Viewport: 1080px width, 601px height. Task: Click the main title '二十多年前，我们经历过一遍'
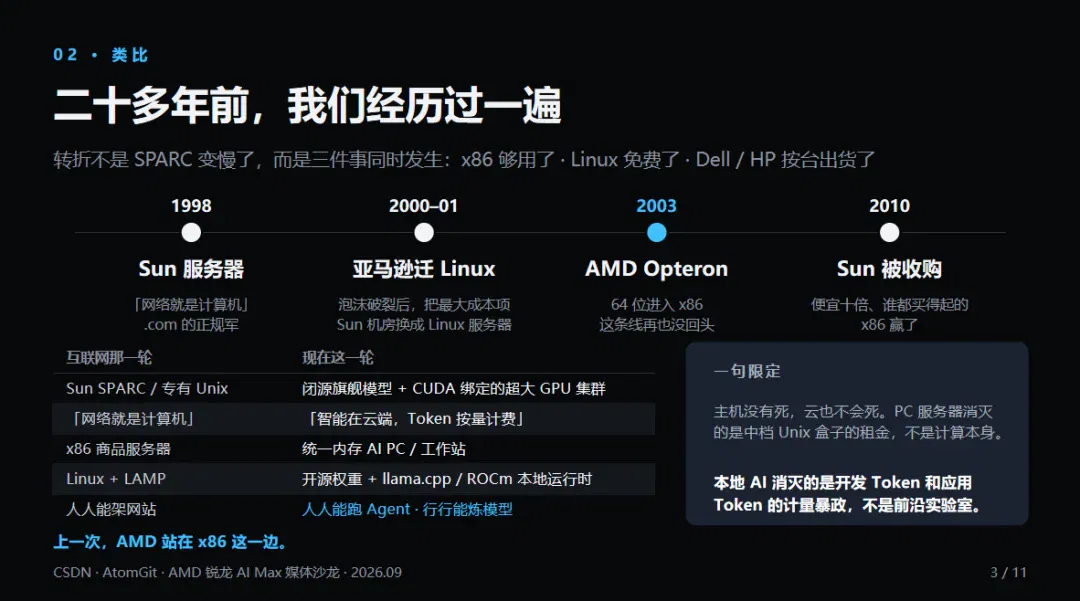coord(307,105)
